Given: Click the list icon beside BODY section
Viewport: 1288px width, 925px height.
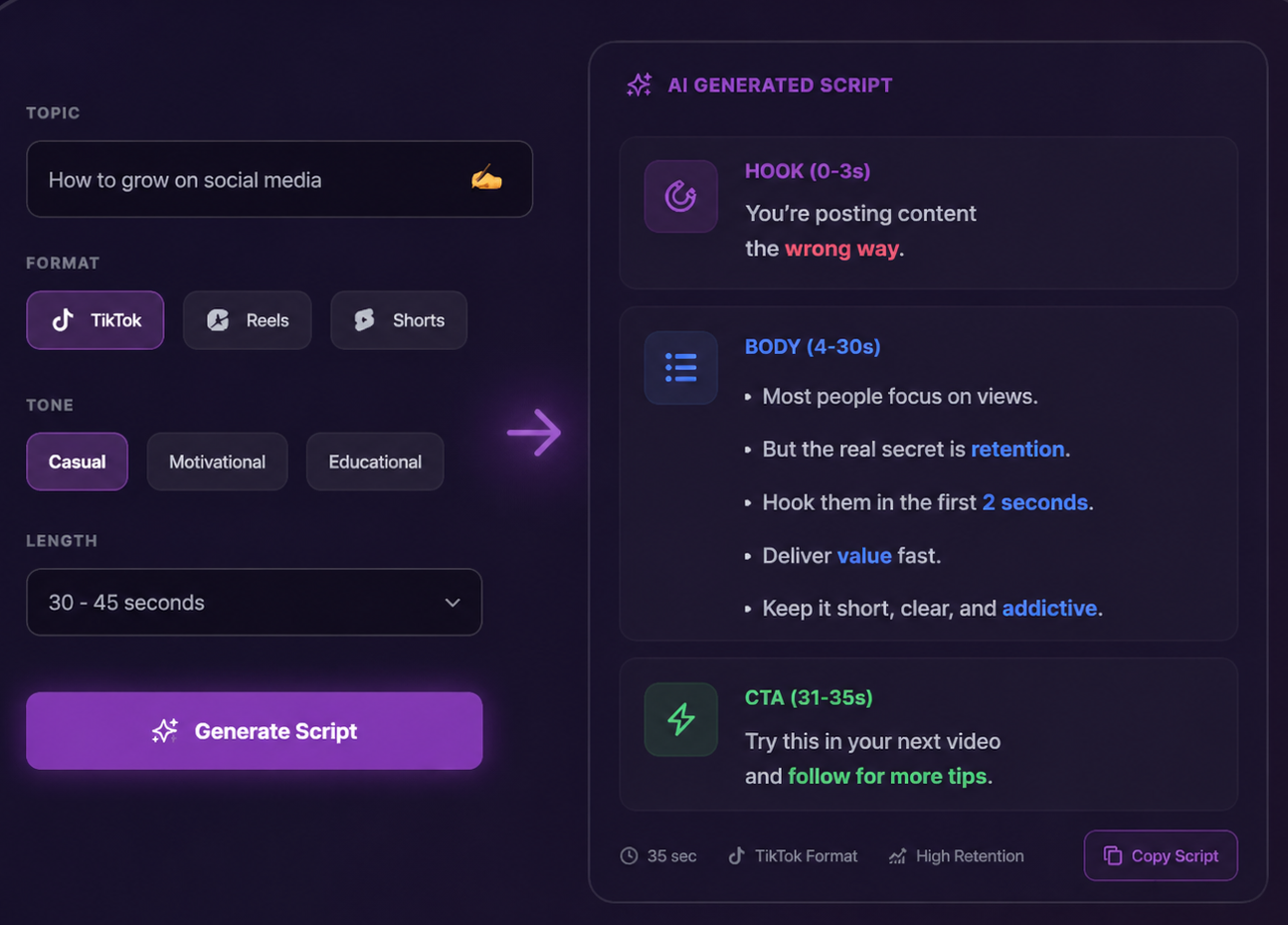Looking at the screenshot, I should [x=680, y=368].
